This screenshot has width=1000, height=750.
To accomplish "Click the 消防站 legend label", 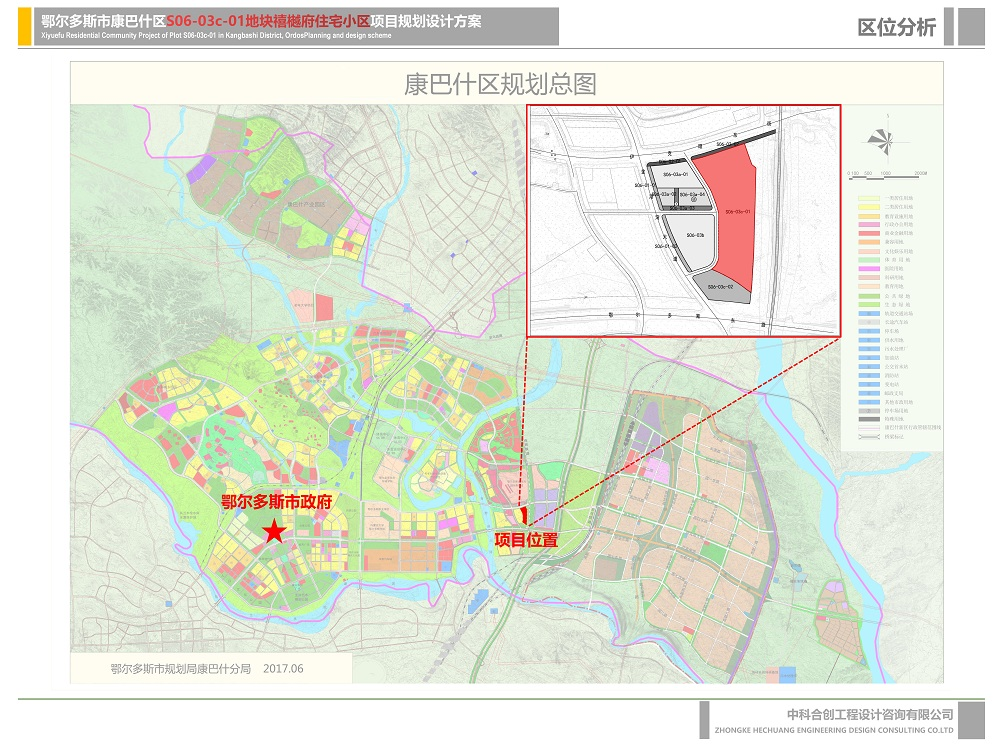I will (x=892, y=376).
